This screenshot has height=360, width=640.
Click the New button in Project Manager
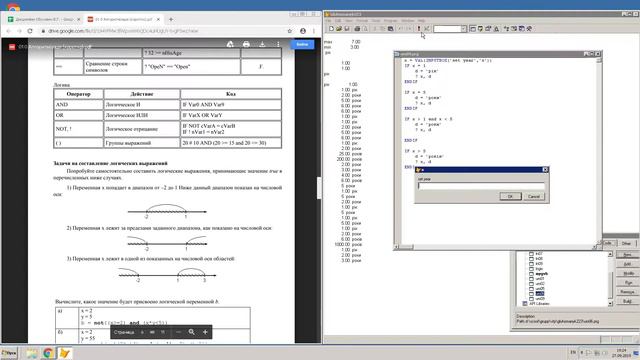tap(627, 255)
